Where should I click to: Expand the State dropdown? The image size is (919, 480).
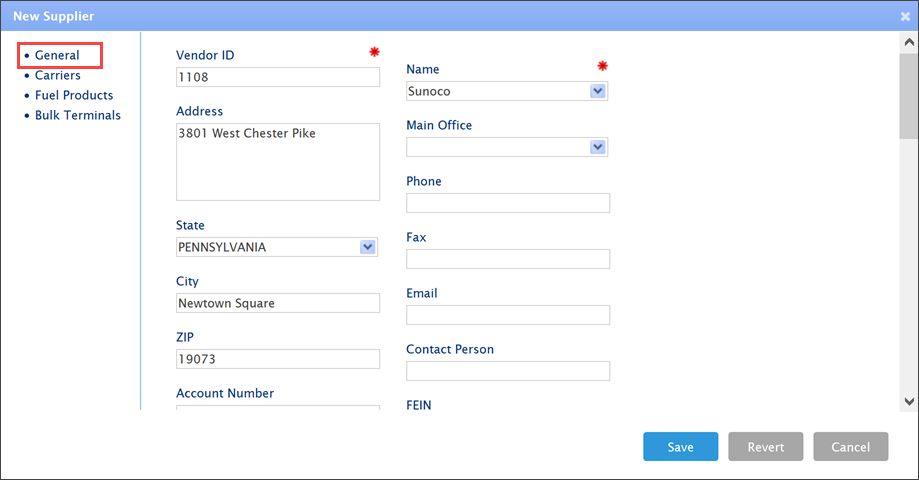[367, 247]
